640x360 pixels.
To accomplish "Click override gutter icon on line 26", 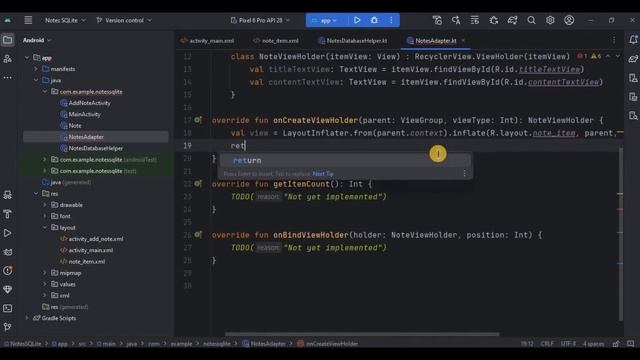I will (x=198, y=235).
